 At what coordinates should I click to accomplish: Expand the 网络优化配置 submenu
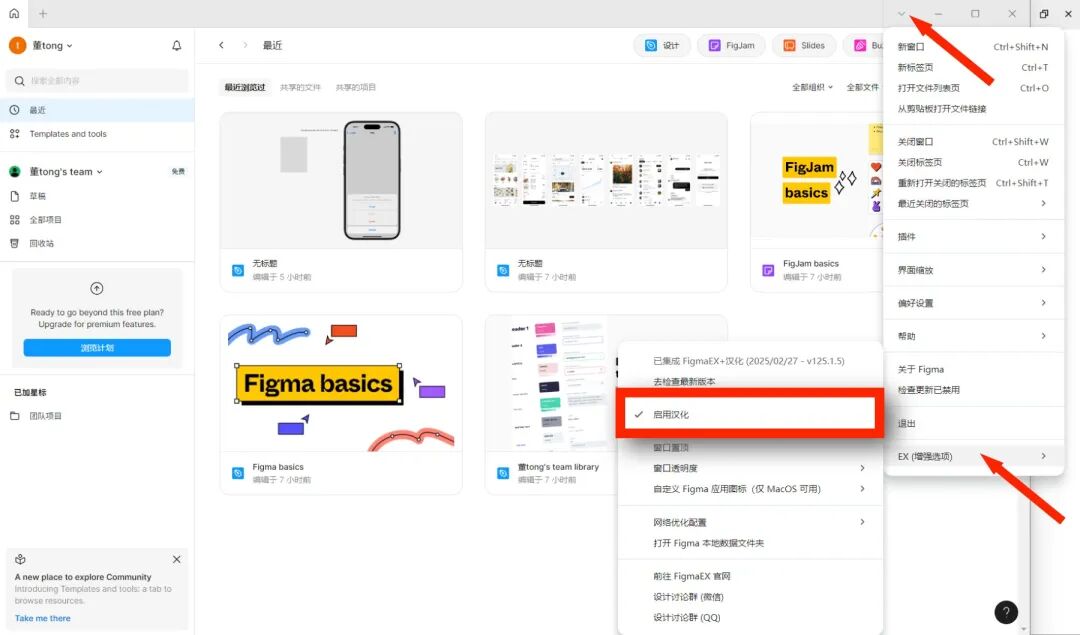click(x=749, y=522)
